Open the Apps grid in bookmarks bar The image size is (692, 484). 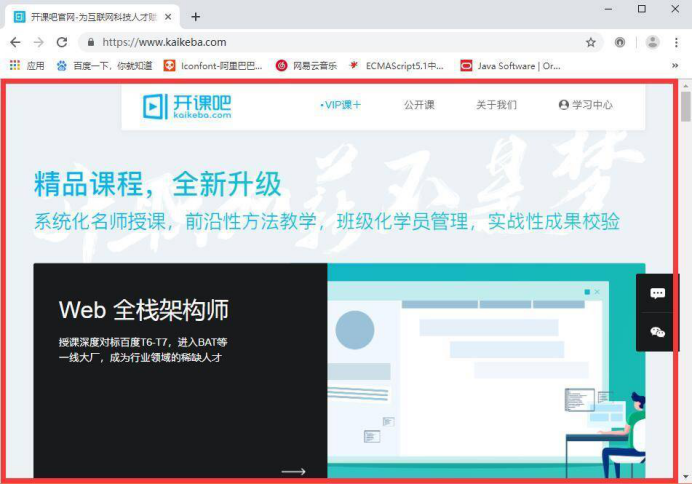[27, 66]
